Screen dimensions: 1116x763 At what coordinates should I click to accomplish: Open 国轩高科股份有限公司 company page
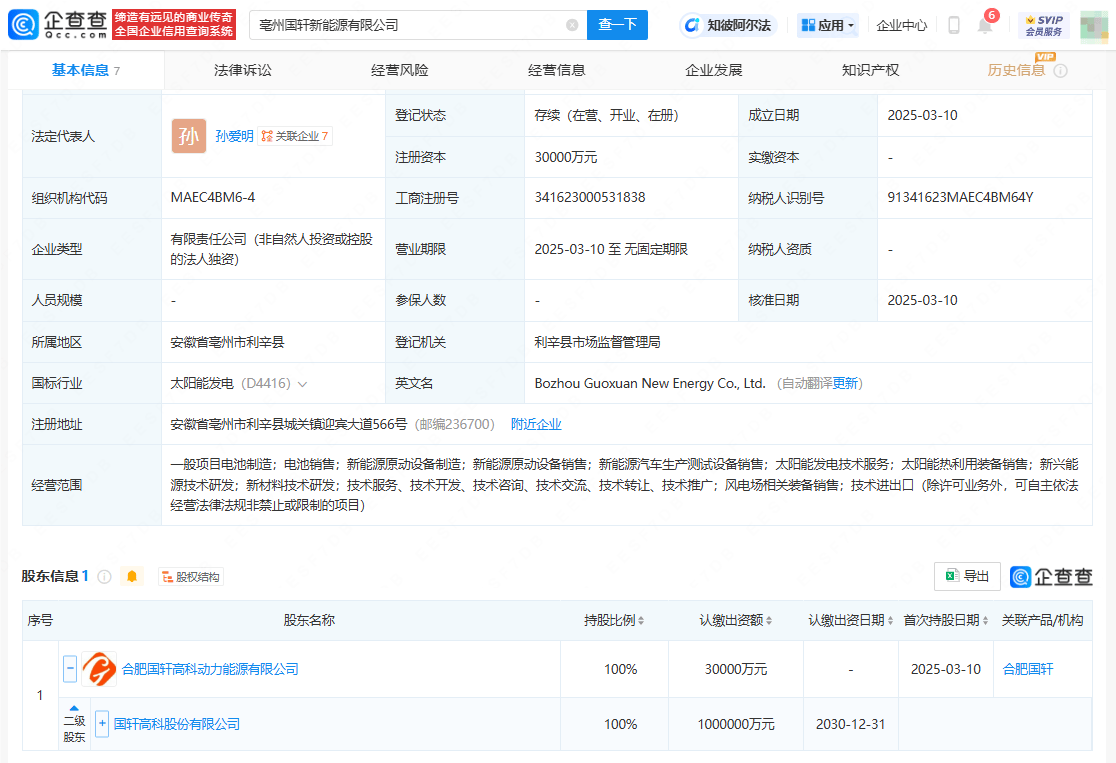click(x=177, y=724)
